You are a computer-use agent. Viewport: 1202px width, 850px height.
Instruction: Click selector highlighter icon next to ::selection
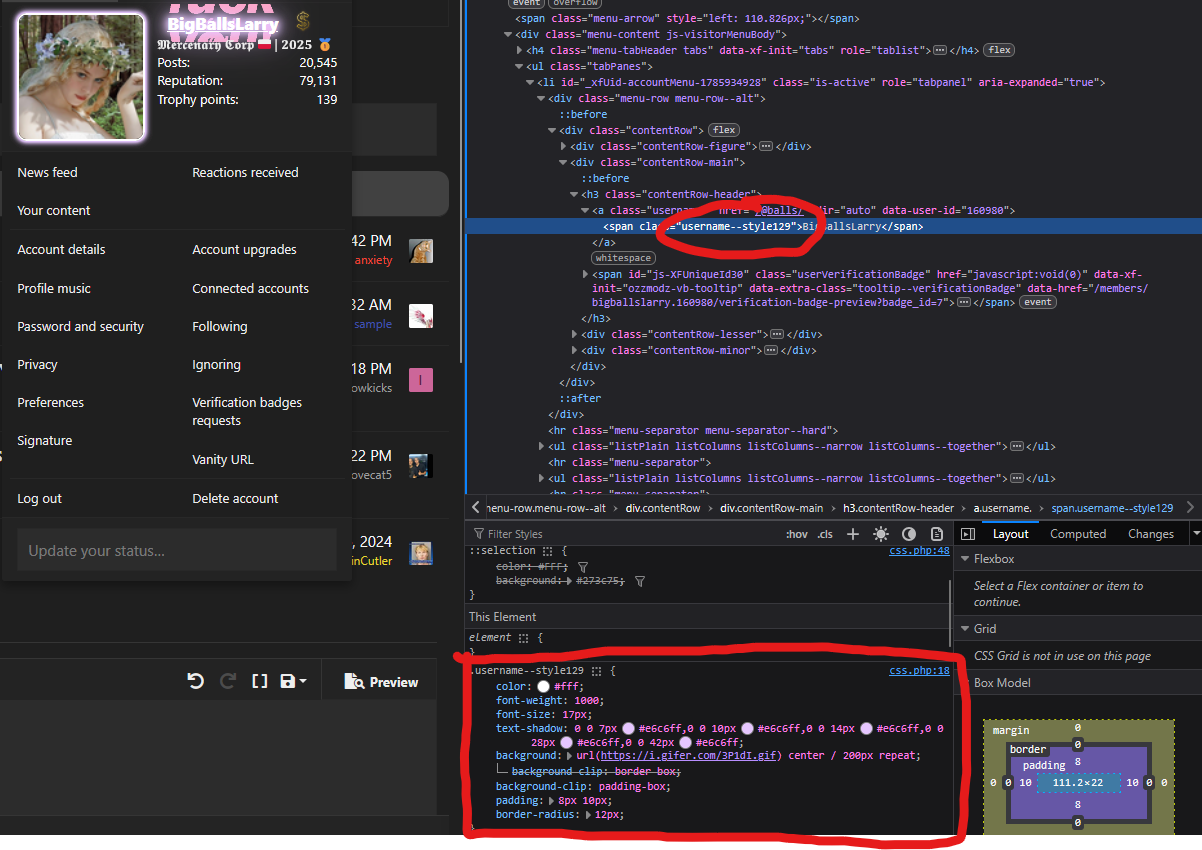(x=547, y=551)
